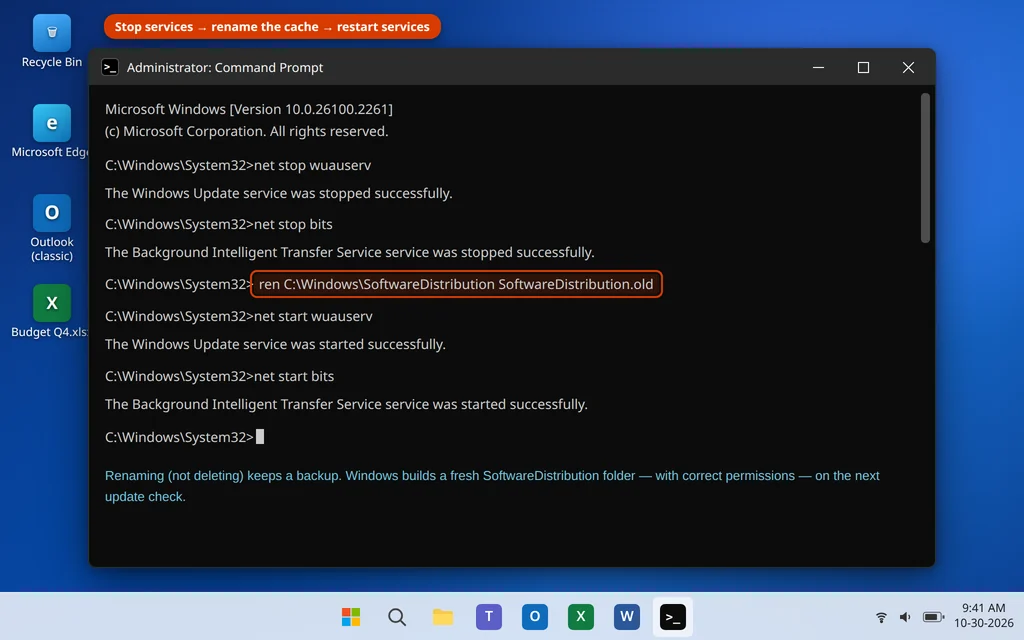Open the Wi-Fi network tray icon
The height and width of the screenshot is (640, 1024).
click(x=881, y=616)
